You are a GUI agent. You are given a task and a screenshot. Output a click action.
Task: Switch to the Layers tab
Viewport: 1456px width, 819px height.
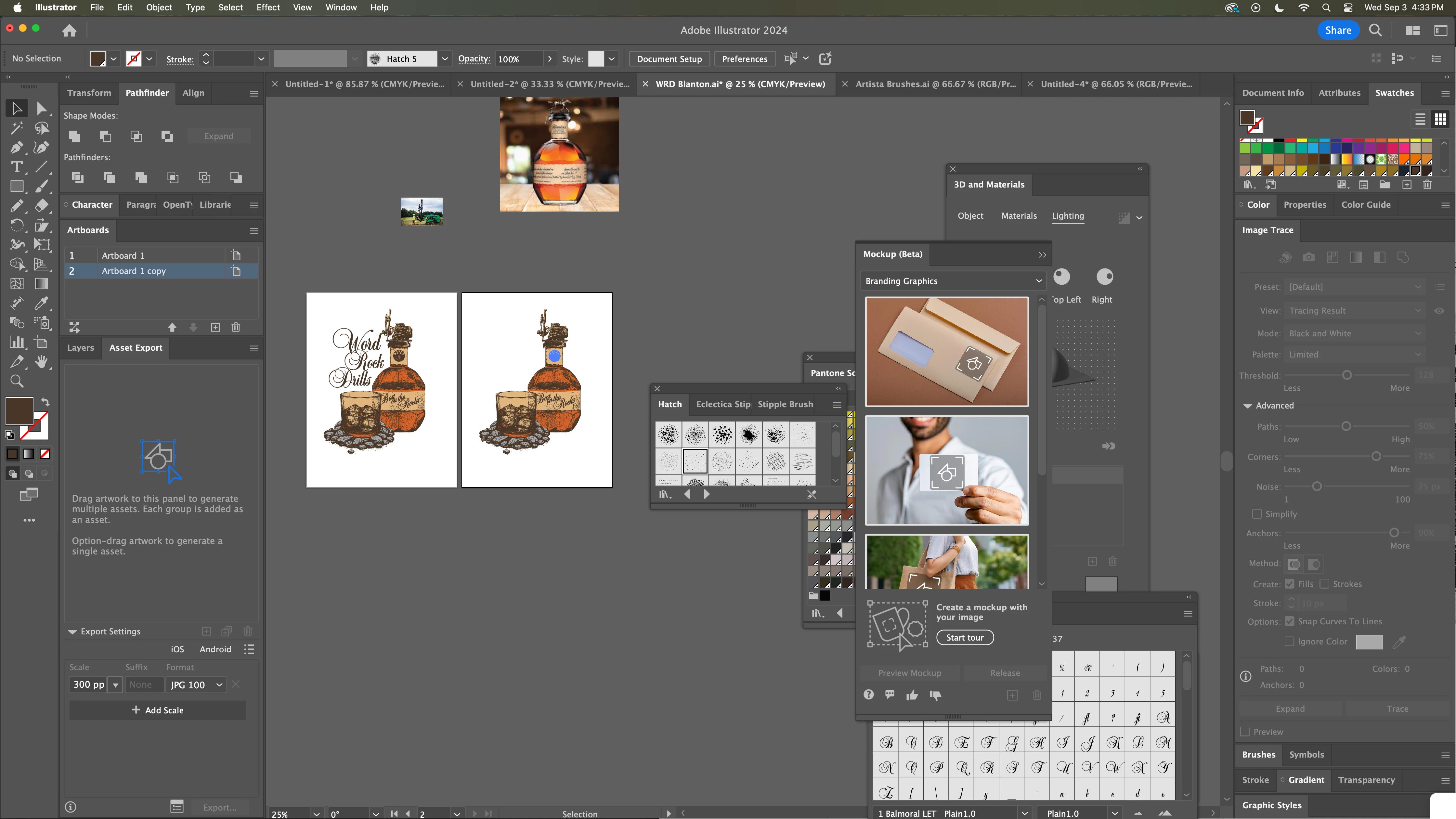80,348
